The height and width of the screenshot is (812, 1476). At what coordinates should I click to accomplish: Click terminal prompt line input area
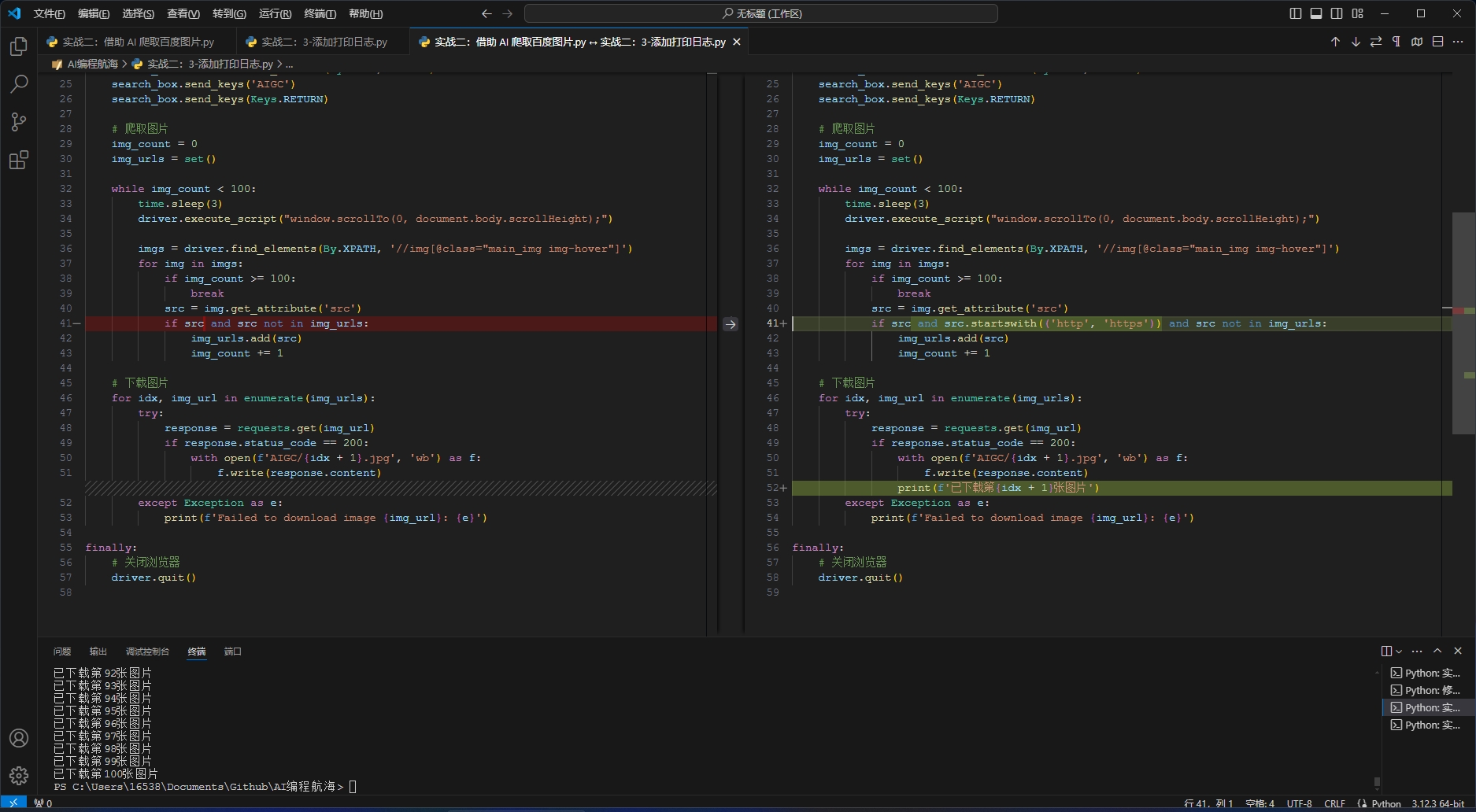click(x=353, y=786)
